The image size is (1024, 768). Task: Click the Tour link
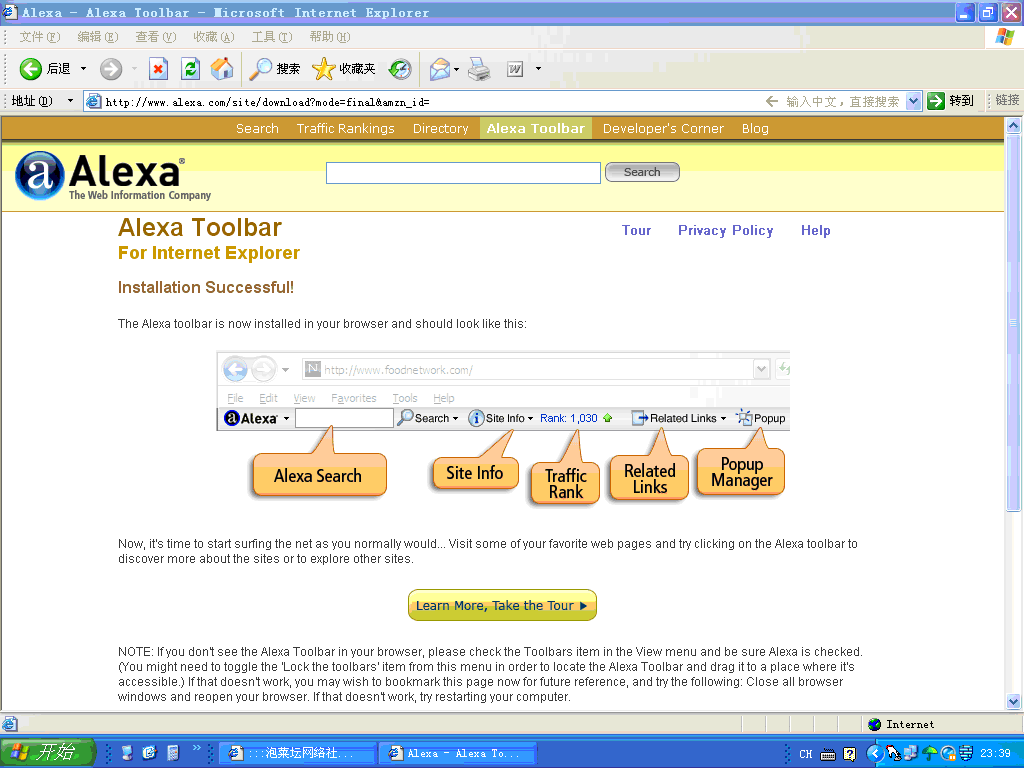click(636, 231)
